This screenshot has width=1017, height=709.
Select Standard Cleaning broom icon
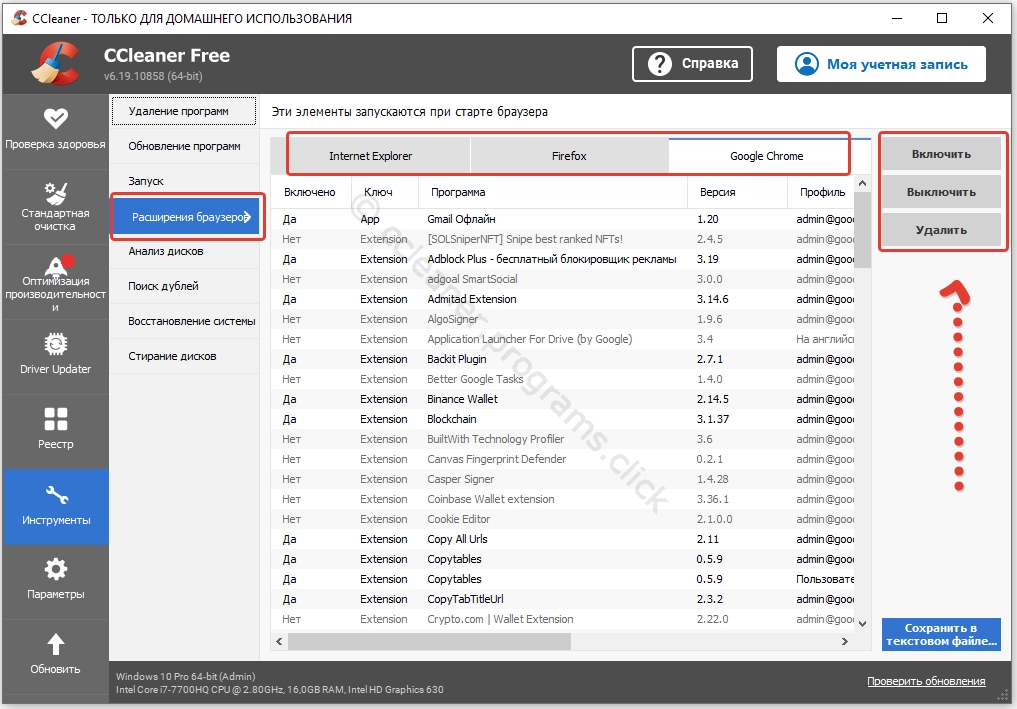[x=55, y=192]
